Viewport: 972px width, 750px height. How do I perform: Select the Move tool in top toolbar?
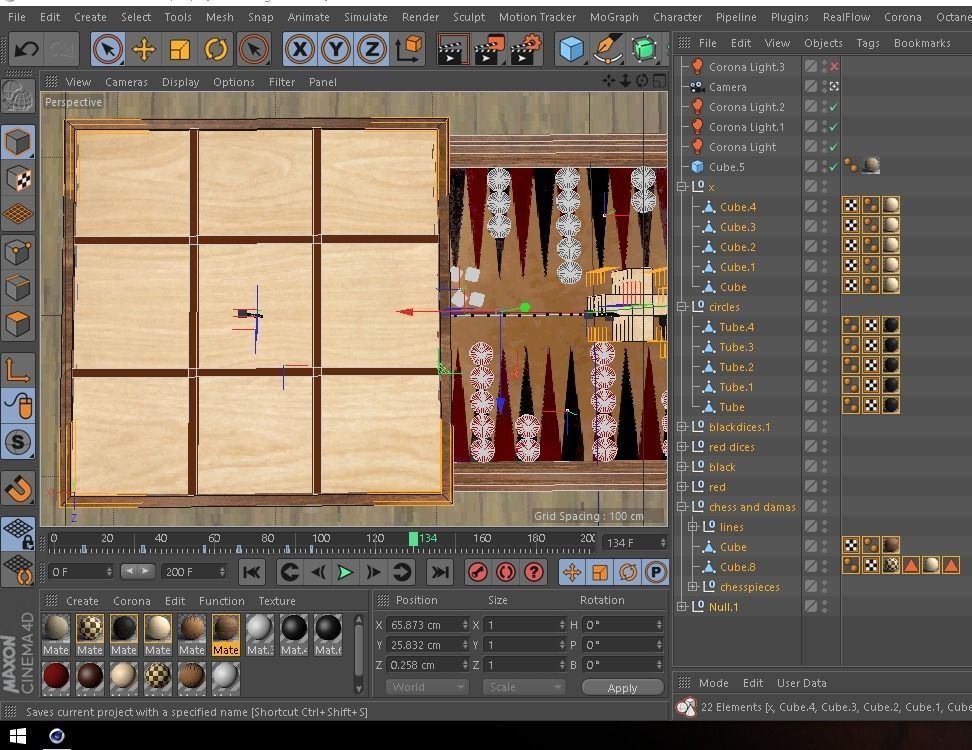pos(144,49)
